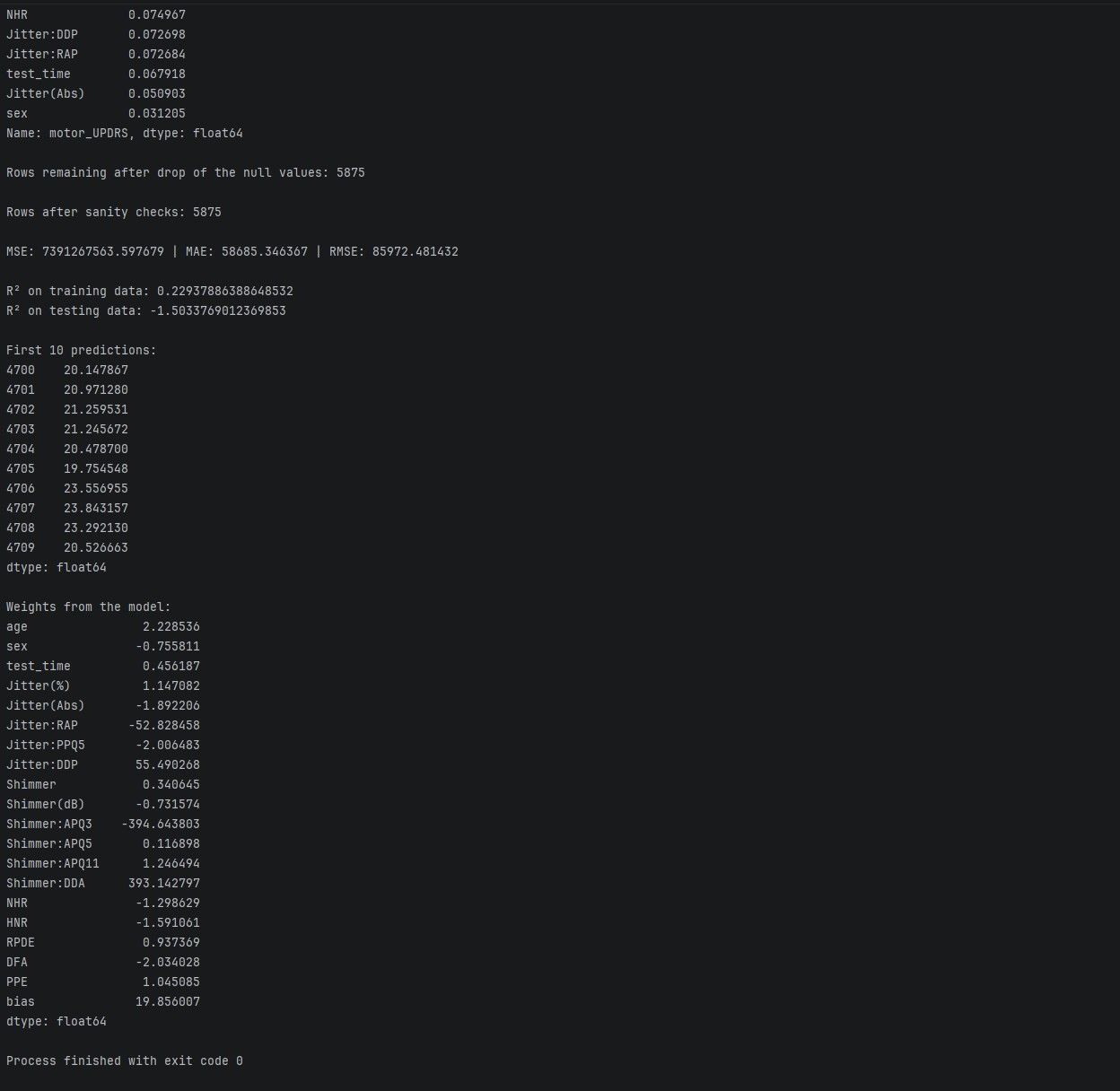Click prediction row index 4700
The image size is (1120, 1091).
(21, 371)
